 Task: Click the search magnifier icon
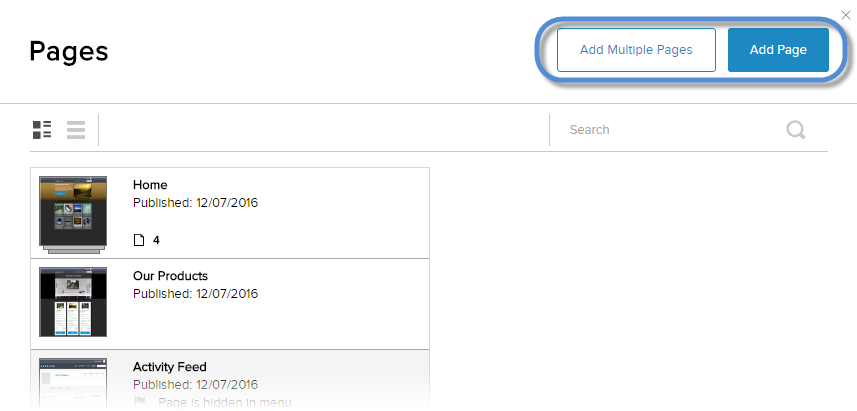(x=796, y=130)
